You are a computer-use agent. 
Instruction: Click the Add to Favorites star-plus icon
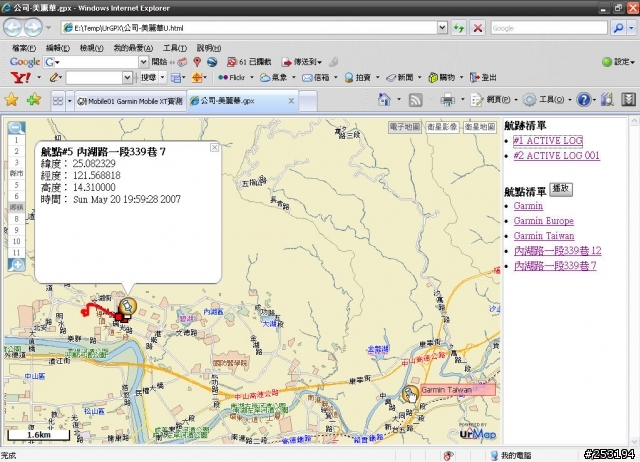click(33, 100)
